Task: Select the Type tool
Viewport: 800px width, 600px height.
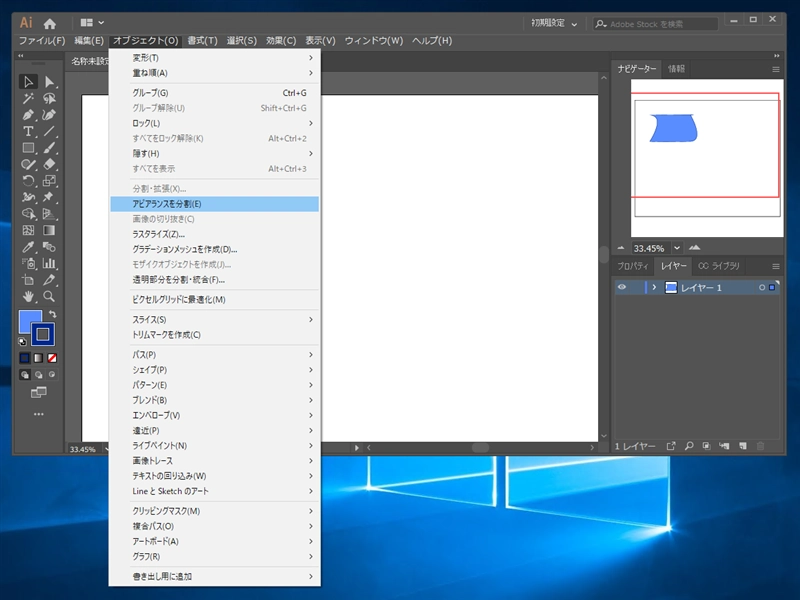Action: tap(28, 131)
